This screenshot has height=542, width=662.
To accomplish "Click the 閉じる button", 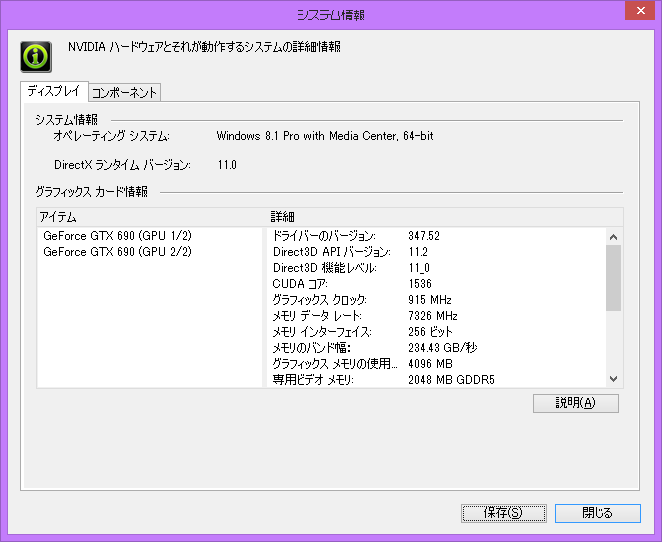I will pyautogui.click(x=597, y=513).
